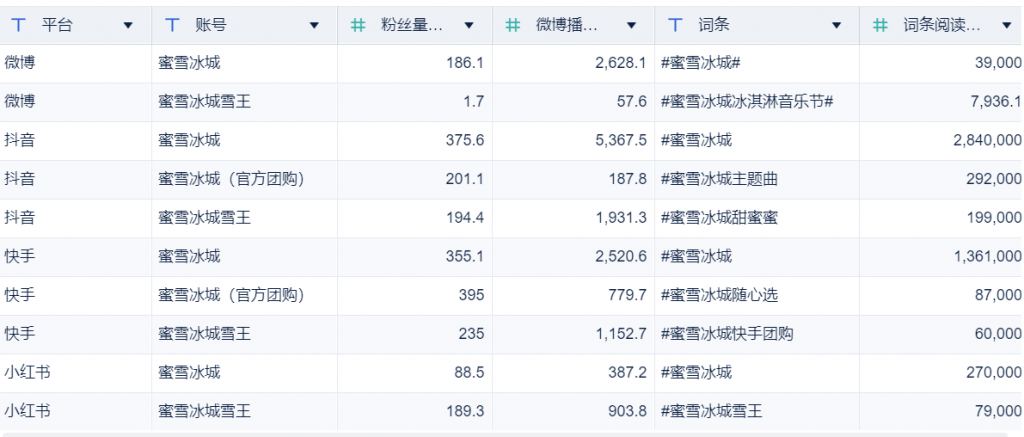Image resolution: width=1024 pixels, height=437 pixels.
Task: Select the value 1,152.7
Action: click(620, 334)
